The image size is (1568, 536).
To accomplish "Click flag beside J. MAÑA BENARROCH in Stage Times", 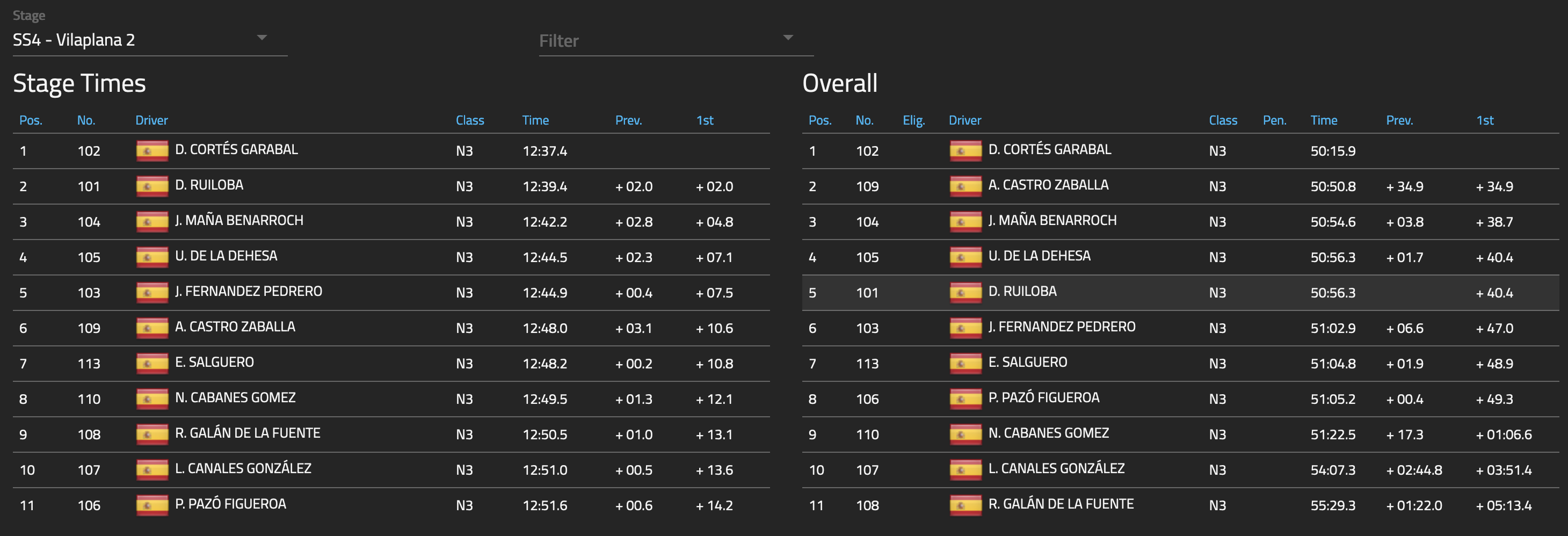I will pyautogui.click(x=152, y=221).
